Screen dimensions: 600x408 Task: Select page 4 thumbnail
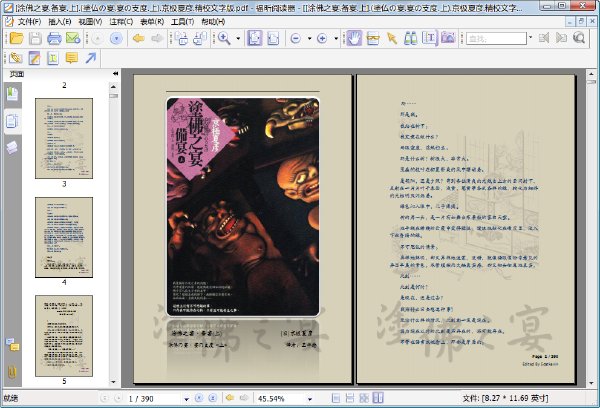pyautogui.click(x=64, y=237)
